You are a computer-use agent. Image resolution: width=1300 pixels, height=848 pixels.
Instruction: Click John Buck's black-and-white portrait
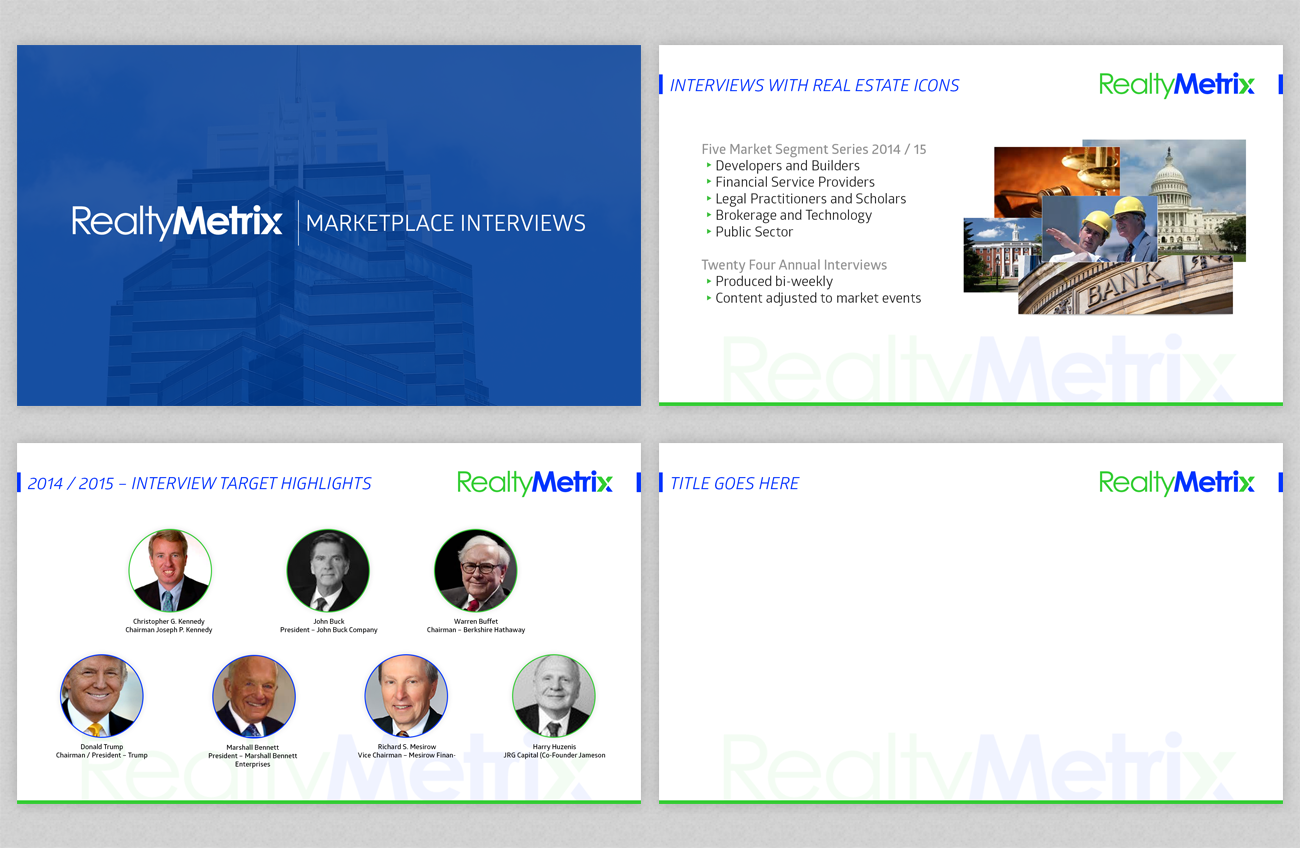(328, 571)
